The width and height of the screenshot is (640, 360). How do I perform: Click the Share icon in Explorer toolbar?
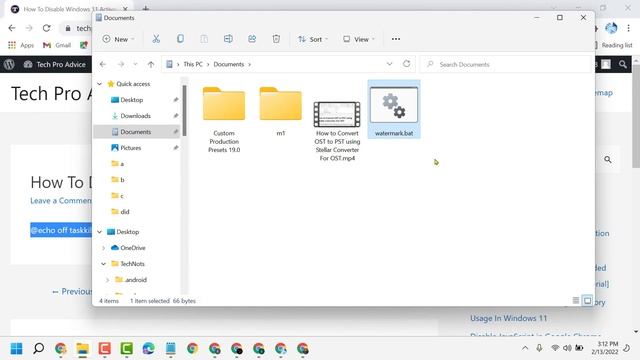click(x=252, y=39)
